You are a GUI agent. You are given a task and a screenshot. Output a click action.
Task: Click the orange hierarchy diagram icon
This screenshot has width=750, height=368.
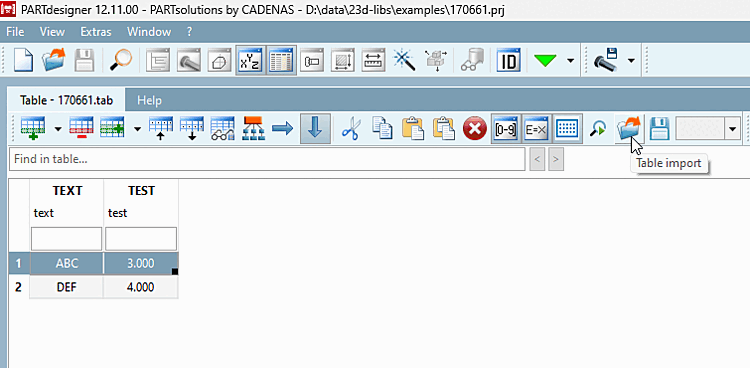tap(254, 129)
